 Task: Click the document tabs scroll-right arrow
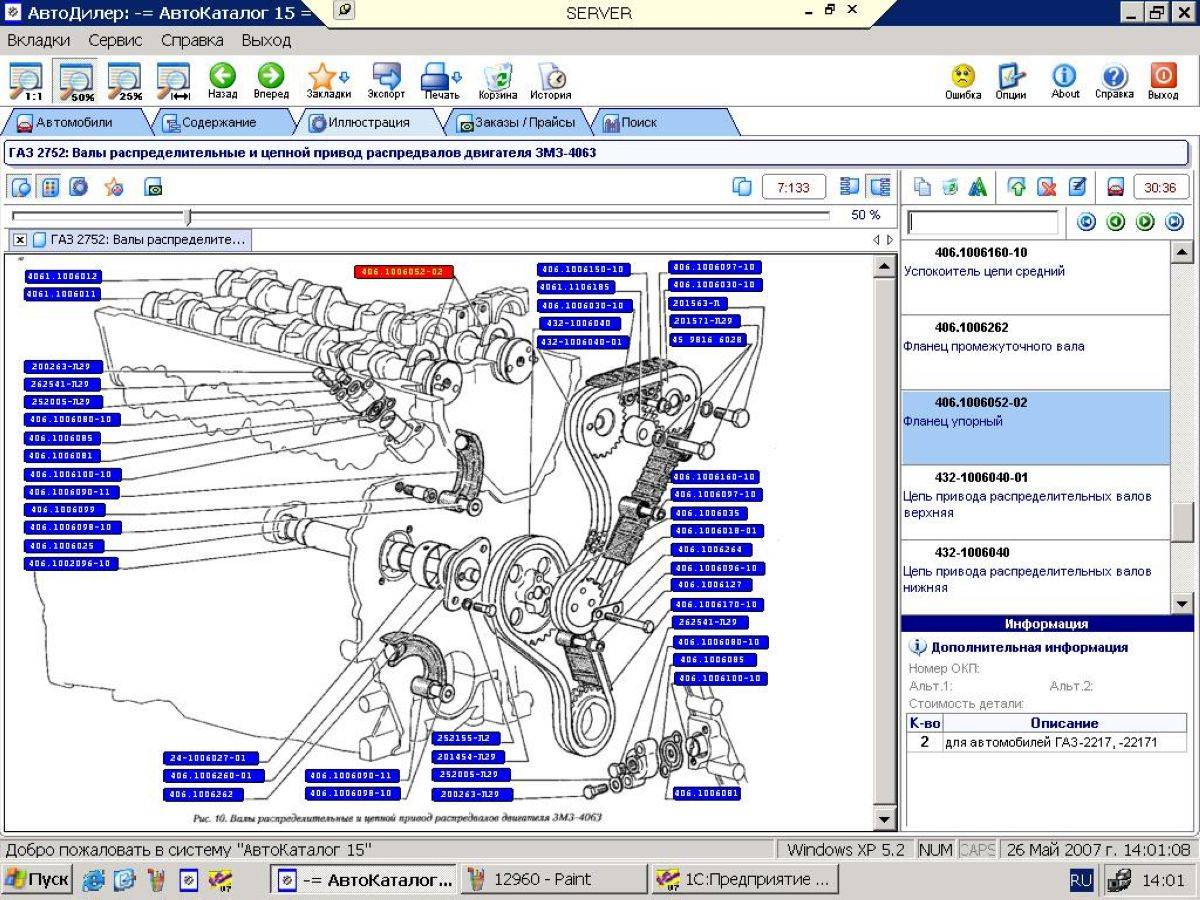pyautogui.click(x=890, y=240)
